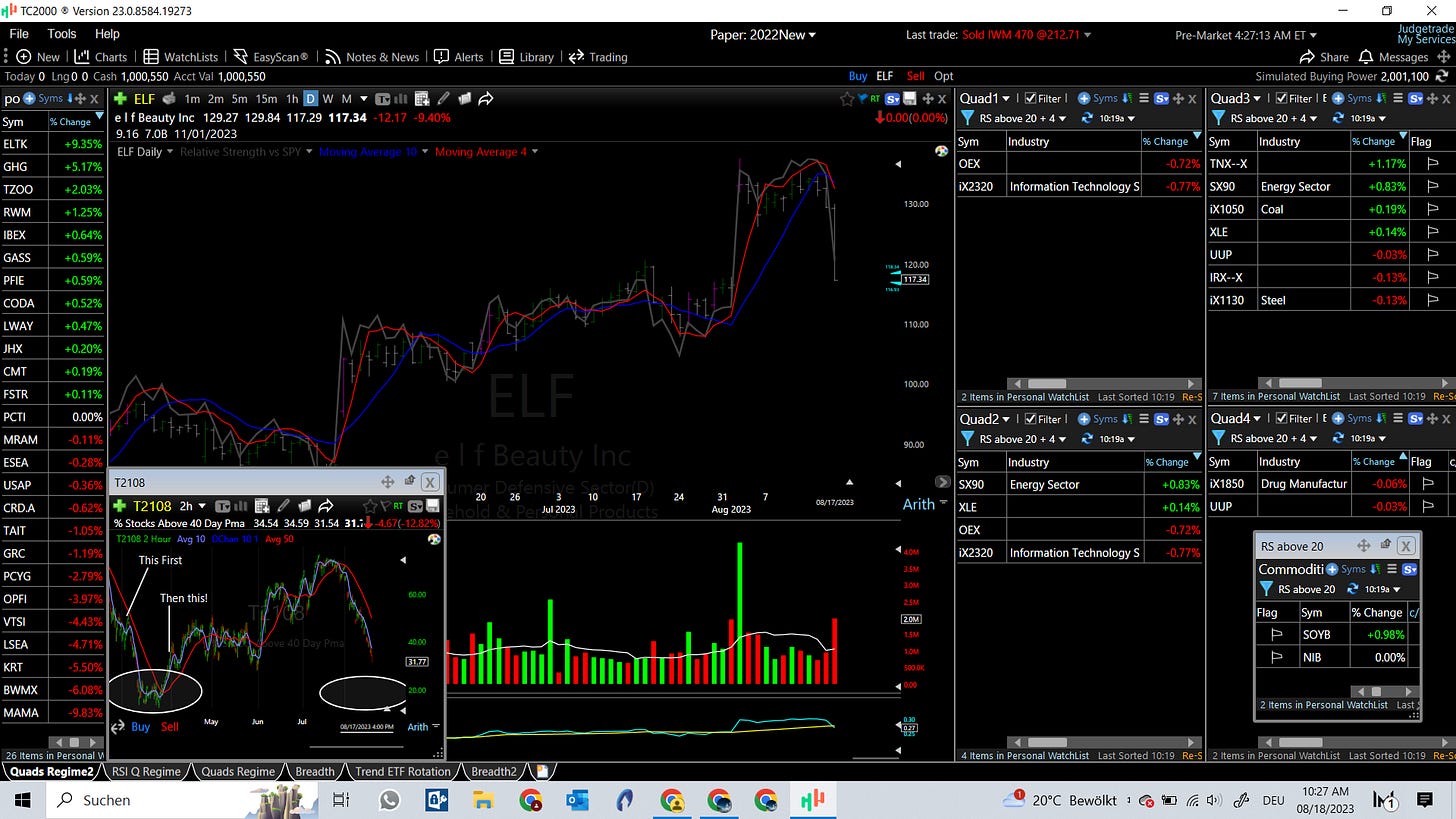1456x819 pixels.
Task: Open the Tools menu
Action: 62,33
